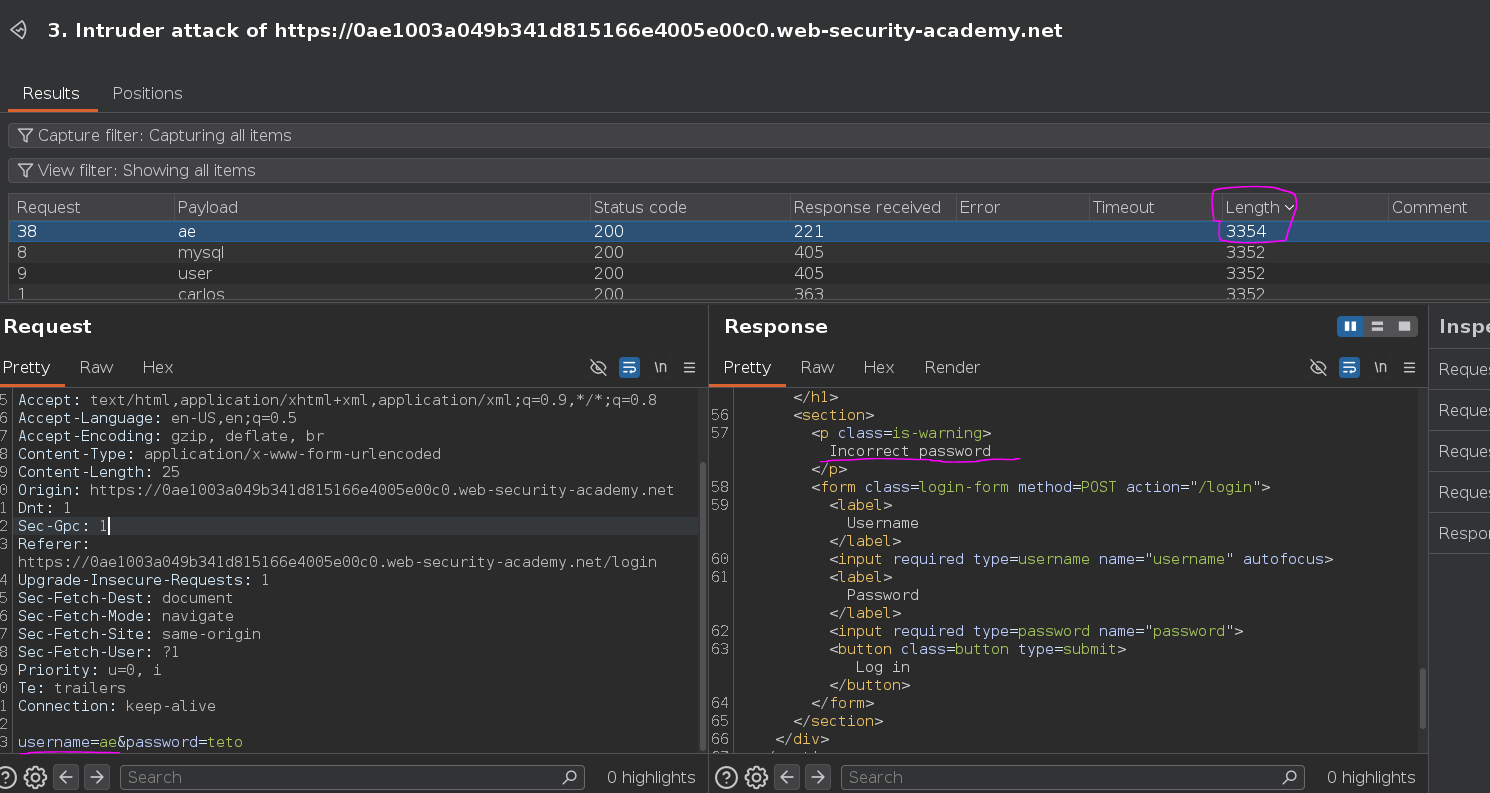This screenshot has width=1490, height=793.
Task: Open the Hex tab in Response panel
Action: click(x=879, y=367)
